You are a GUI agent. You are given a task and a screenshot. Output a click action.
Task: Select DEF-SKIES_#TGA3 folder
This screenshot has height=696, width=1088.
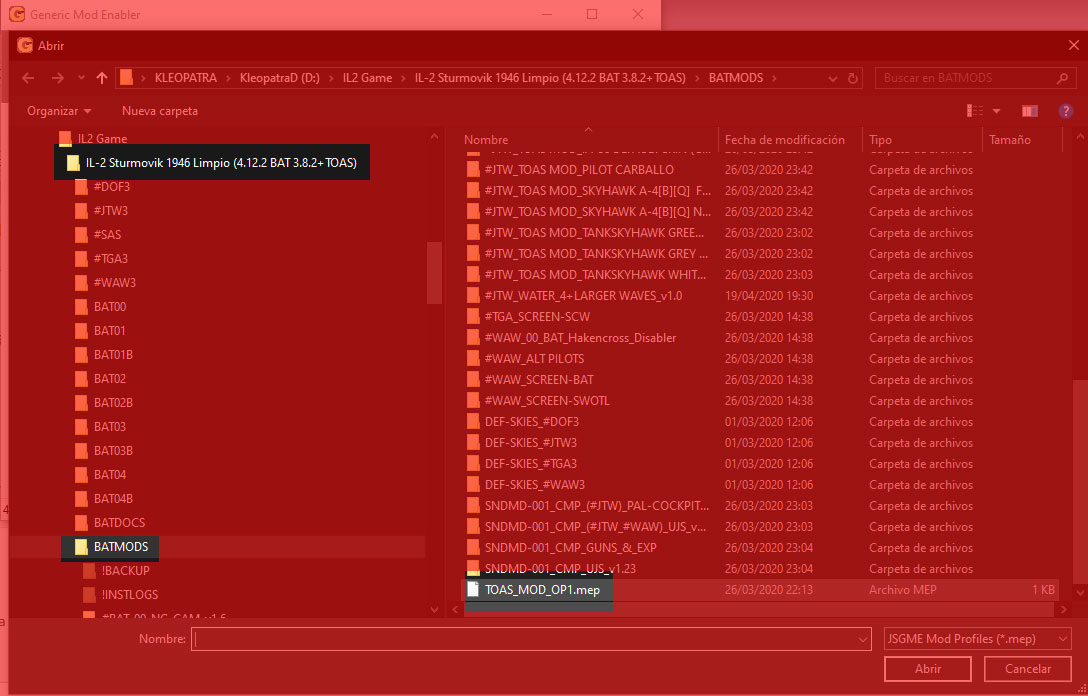[x=530, y=464]
